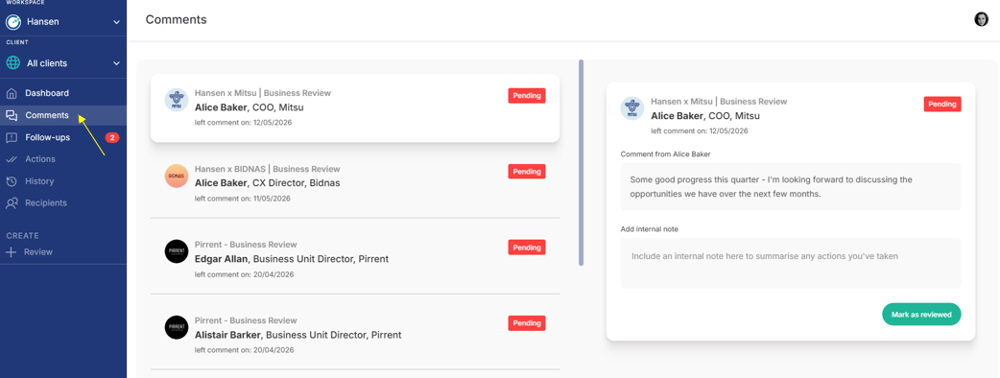Viewport: 1000px width, 378px height.
Task: Select Alice Baker, CX Director, Bidnas comment
Action: [x=355, y=184]
